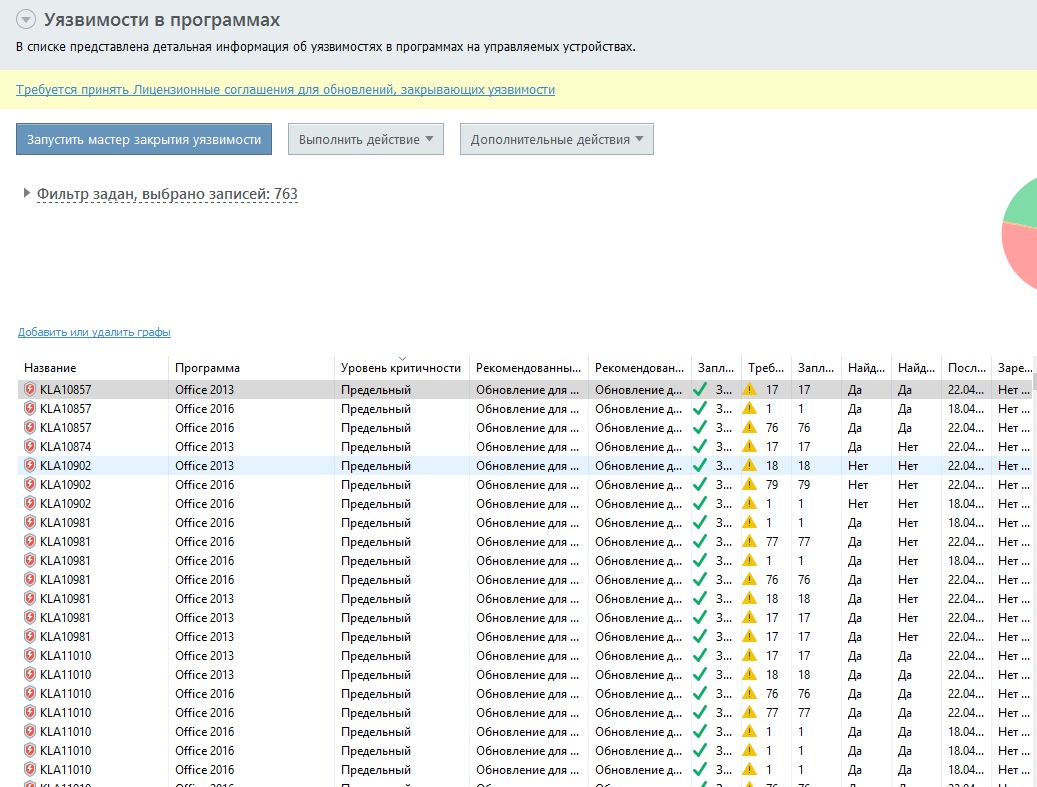Image resolution: width=1037 pixels, height=787 pixels.
Task: Click warning triangle in KLA10902 Office 2013 row
Action: point(749,466)
